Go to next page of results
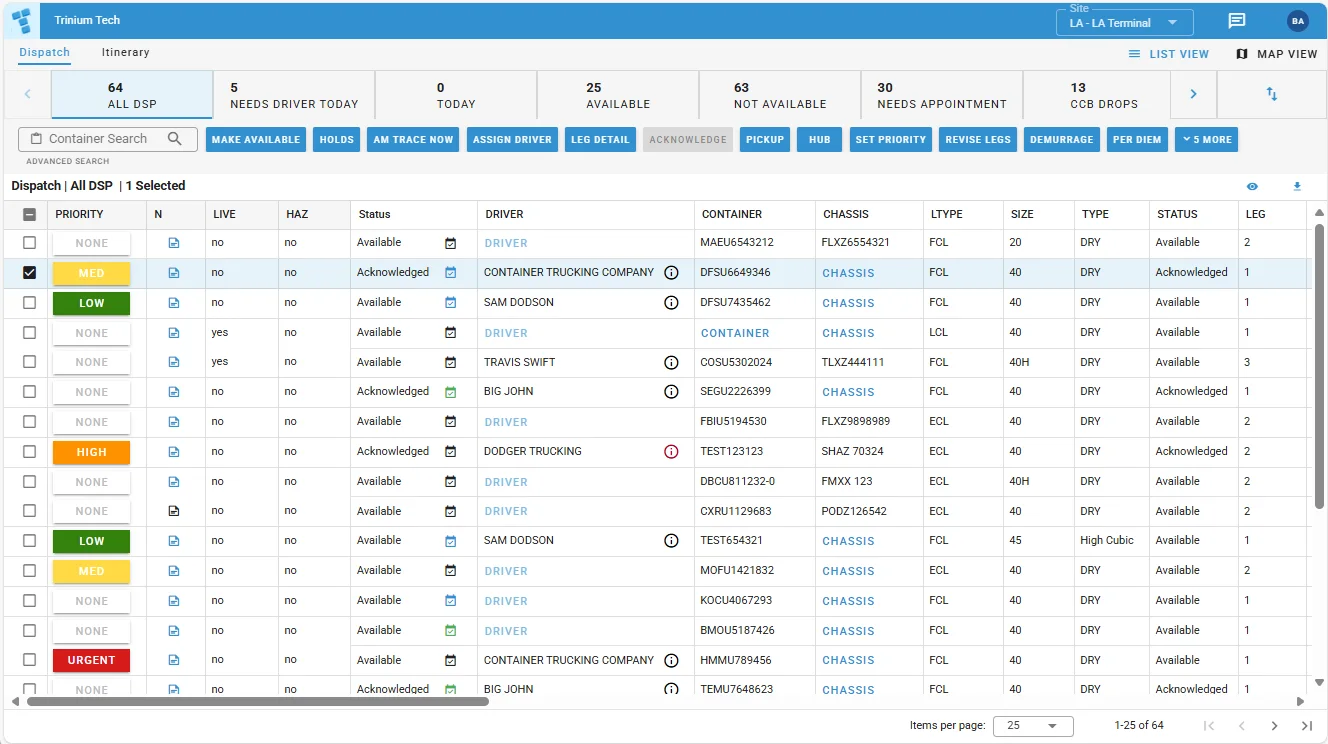The height and width of the screenshot is (744, 1328). pos(1274,726)
